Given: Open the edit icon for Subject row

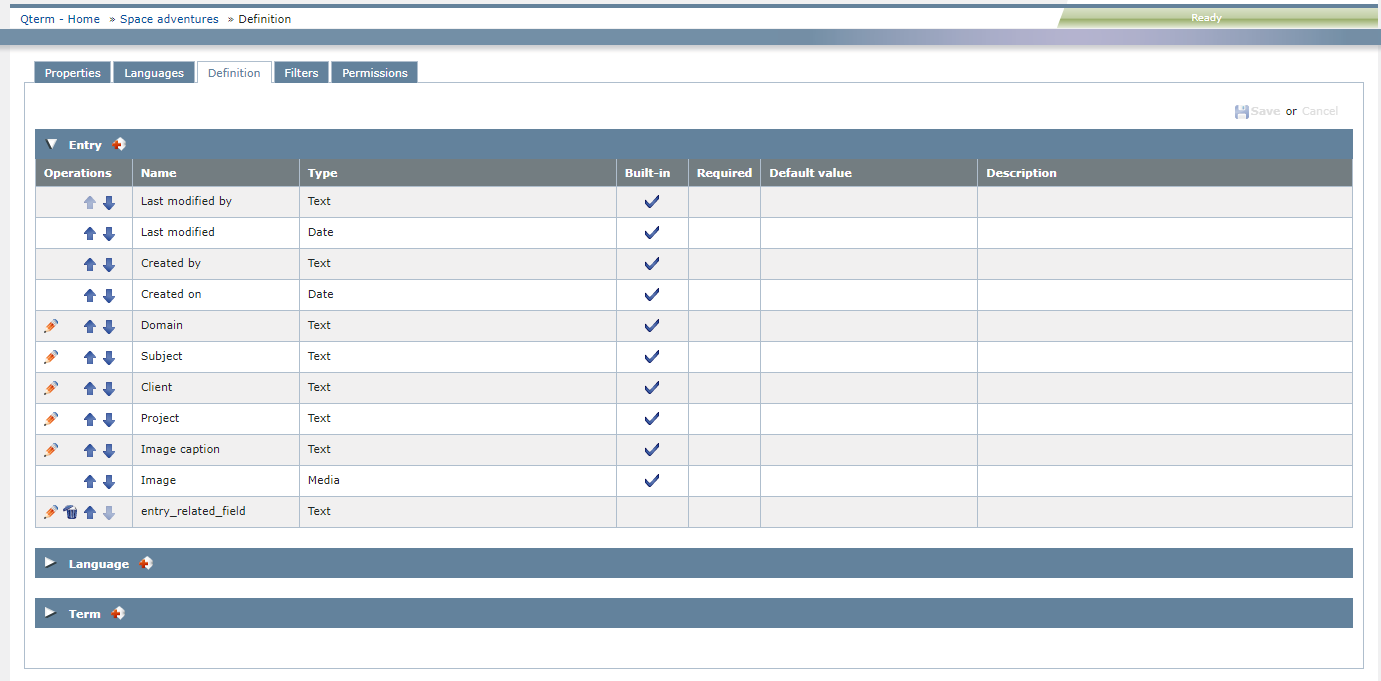Looking at the screenshot, I should tap(51, 356).
